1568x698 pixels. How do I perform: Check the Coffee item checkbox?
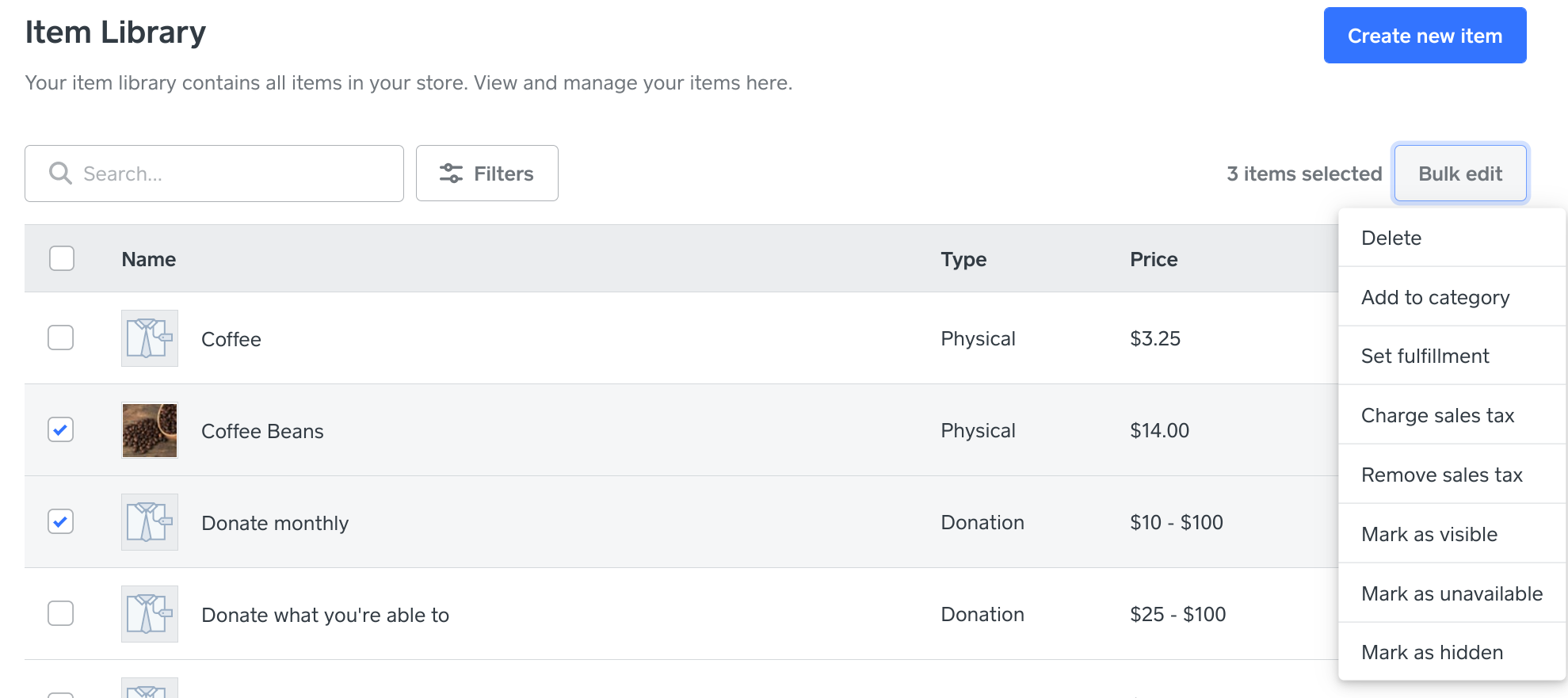click(61, 338)
